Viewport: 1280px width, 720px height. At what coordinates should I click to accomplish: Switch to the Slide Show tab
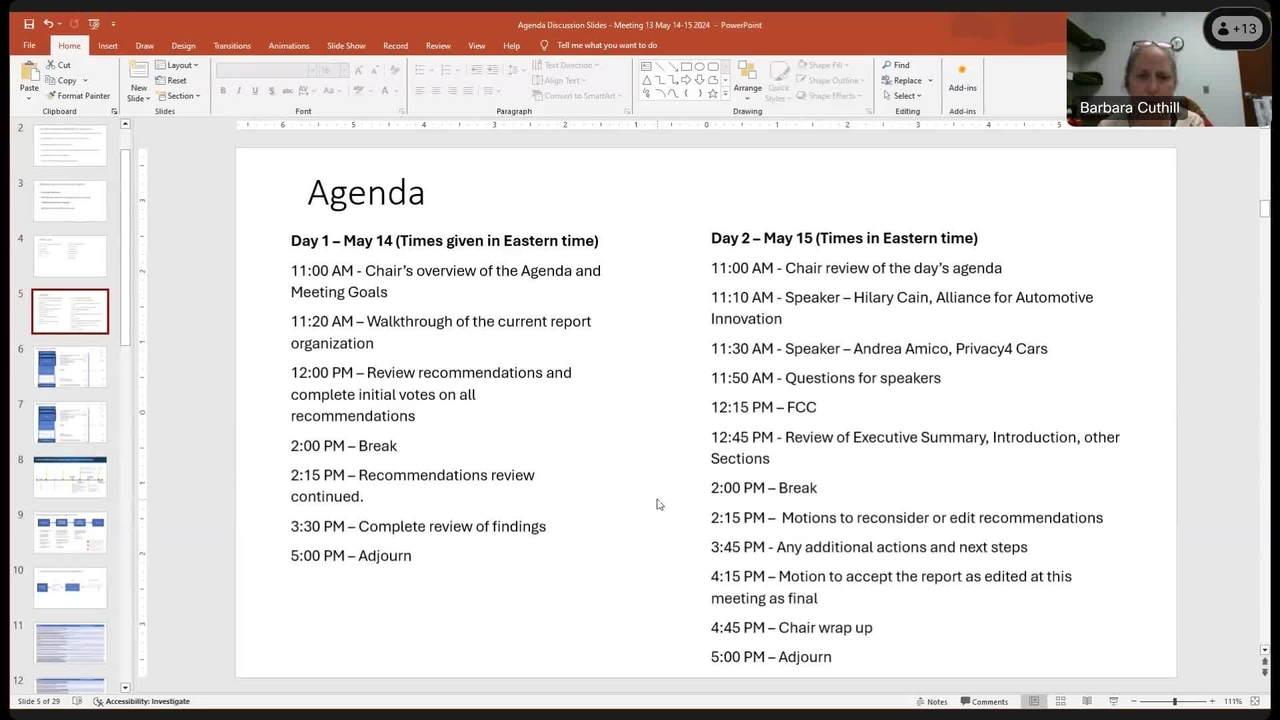[346, 46]
